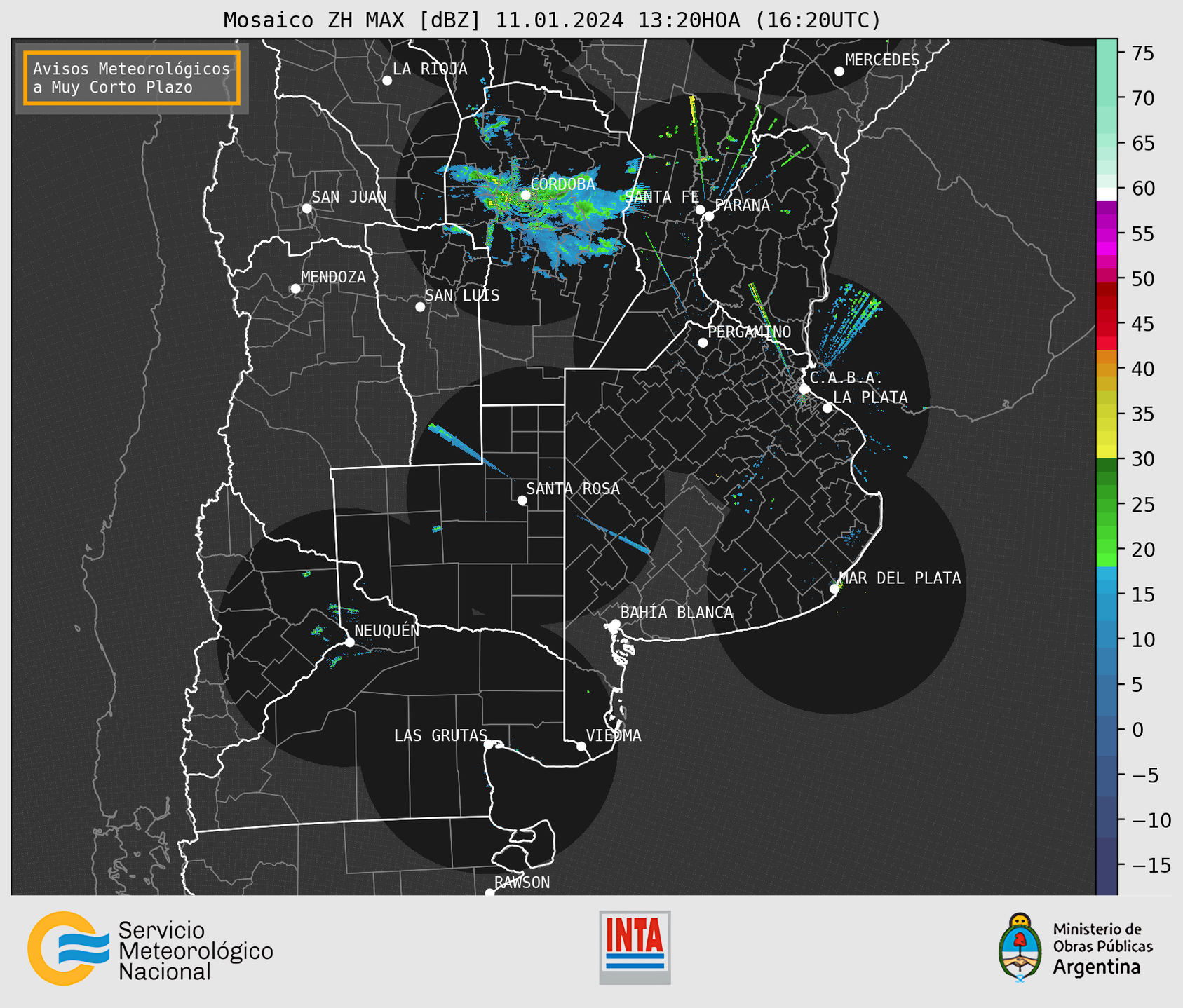Screen dimensions: 1183x1008
Task: Click the Servicio Meteorológico Nacional logo
Action: click(x=150, y=949)
